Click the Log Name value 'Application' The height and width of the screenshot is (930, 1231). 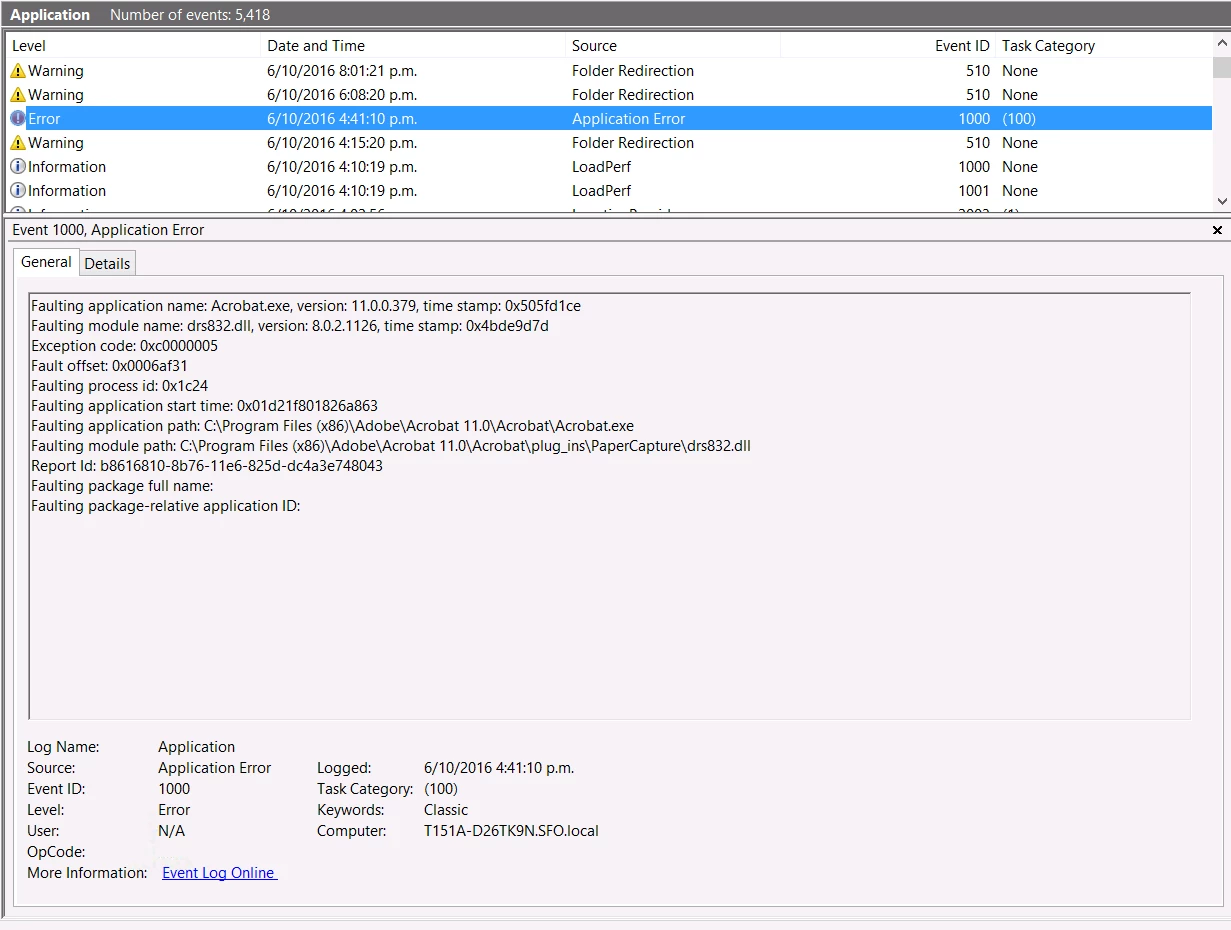(x=196, y=747)
